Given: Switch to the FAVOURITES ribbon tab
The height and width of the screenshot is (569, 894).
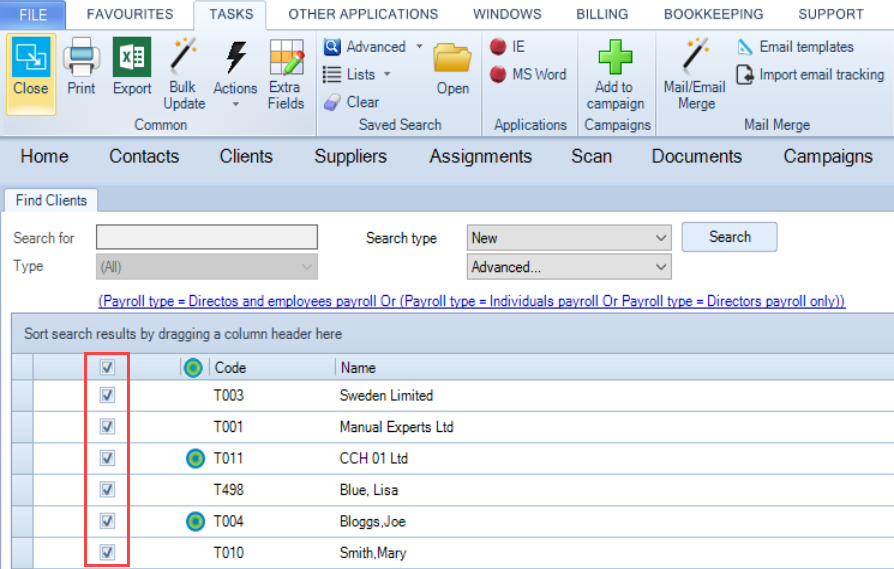Looking at the screenshot, I should [x=130, y=14].
